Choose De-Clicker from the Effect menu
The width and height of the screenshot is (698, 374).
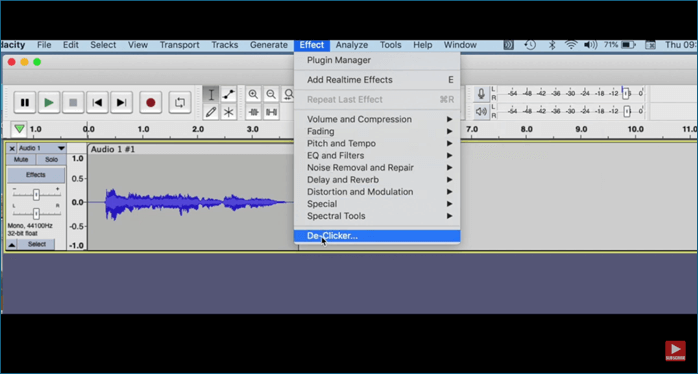tap(377, 236)
